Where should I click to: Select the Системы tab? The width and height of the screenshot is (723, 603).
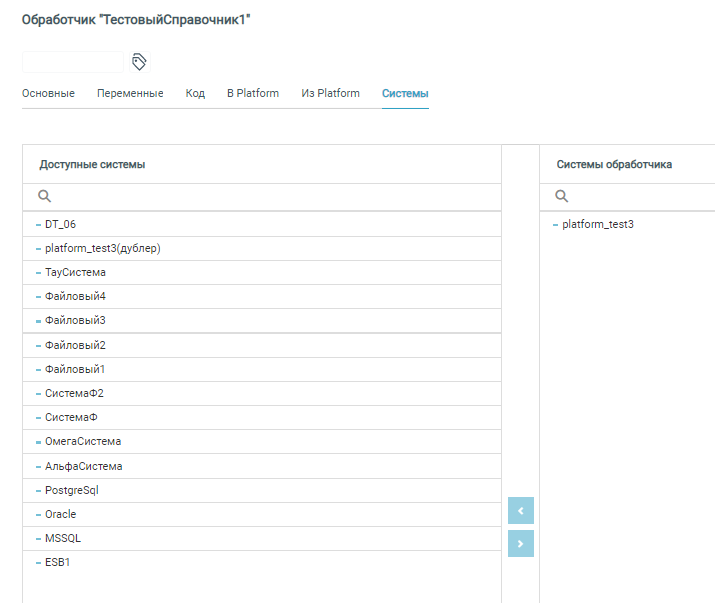click(x=405, y=94)
